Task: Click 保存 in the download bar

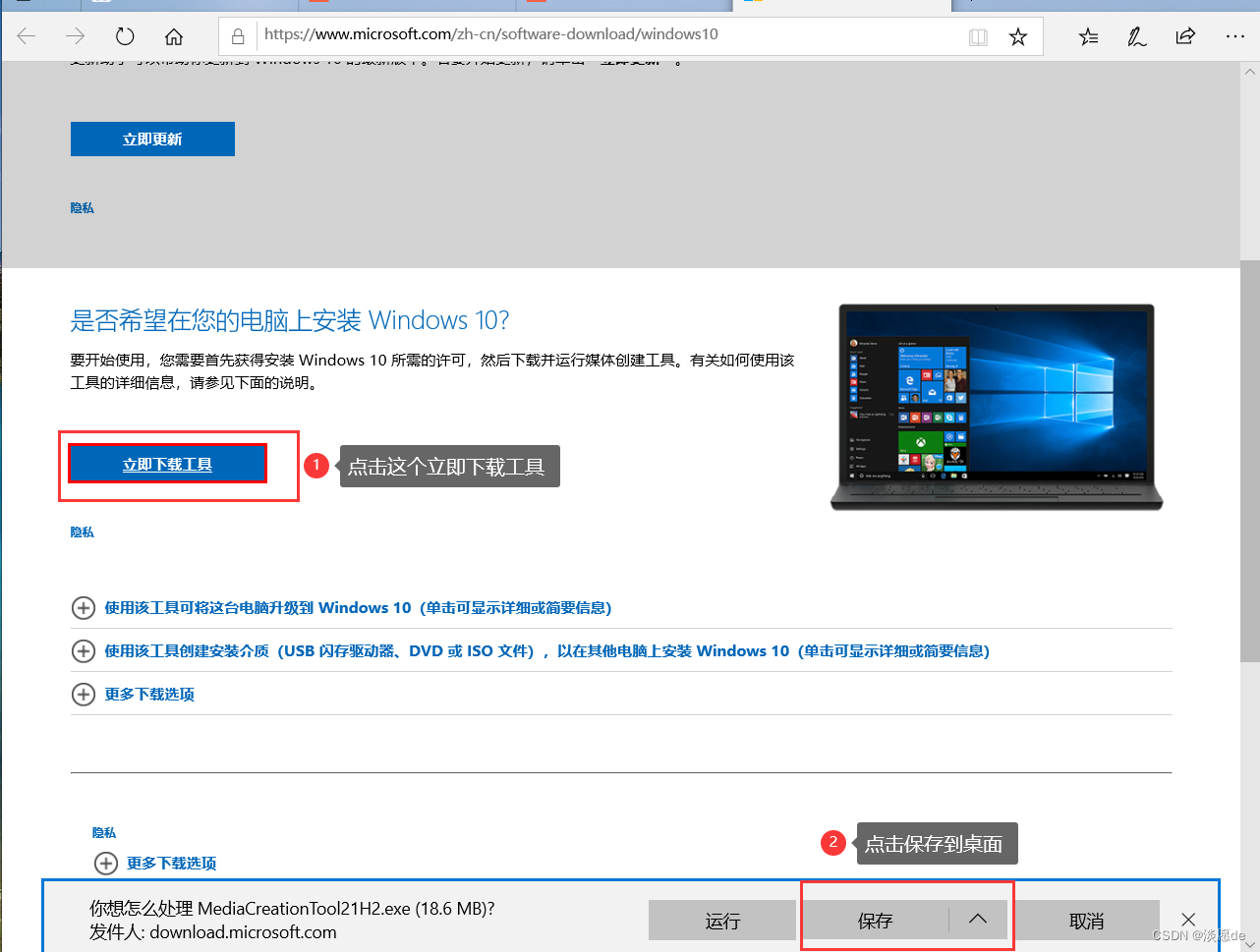Action: pyautogui.click(x=875, y=921)
